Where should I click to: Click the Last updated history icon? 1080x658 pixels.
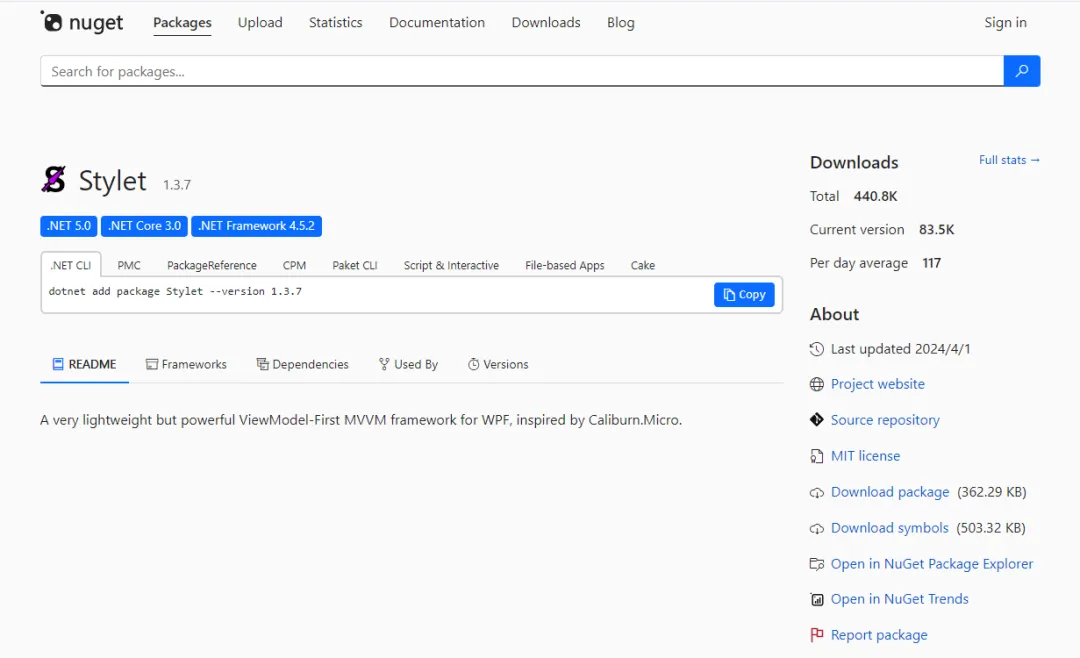(x=817, y=349)
